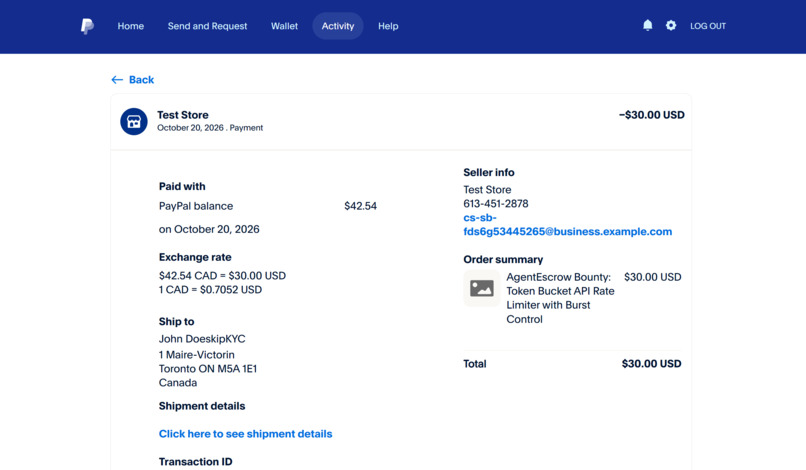Screen dimensions: 806x470
Task: Click the 'on October 20, 2026' date text
Action: click(x=209, y=229)
